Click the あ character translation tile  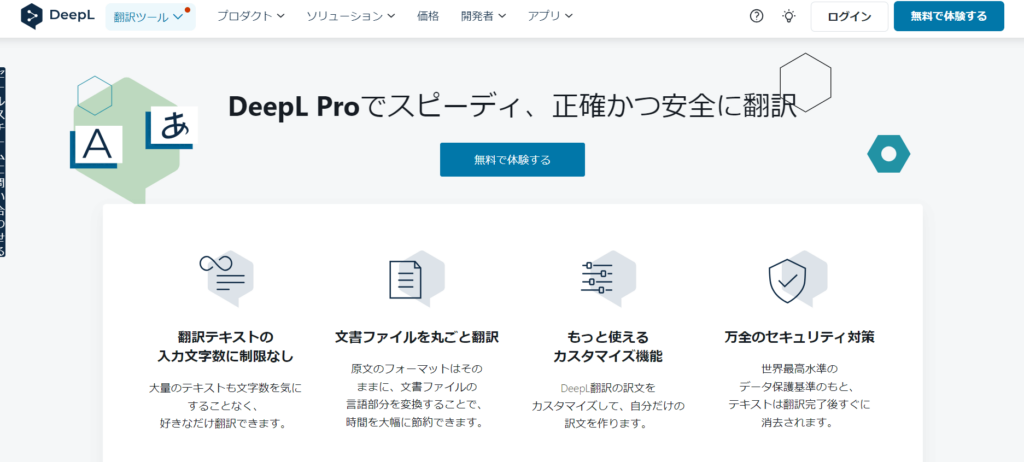click(x=172, y=126)
